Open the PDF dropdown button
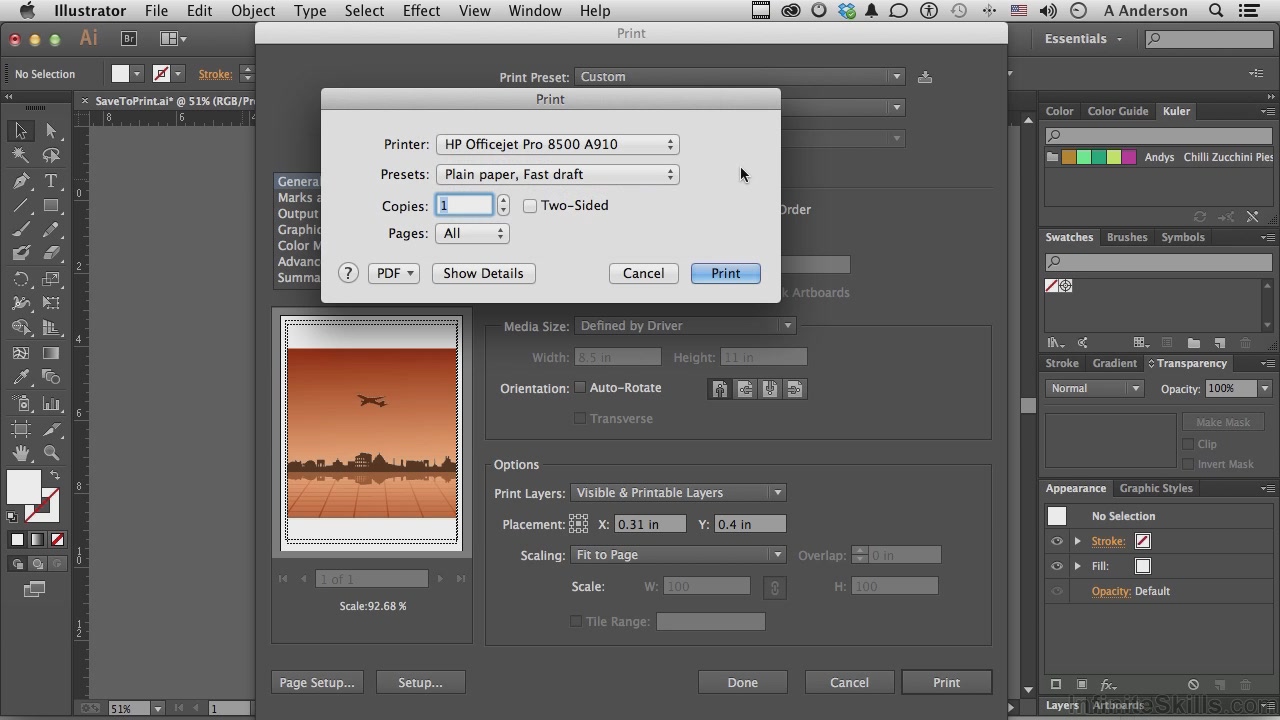Viewport: 1280px width, 720px height. click(394, 273)
